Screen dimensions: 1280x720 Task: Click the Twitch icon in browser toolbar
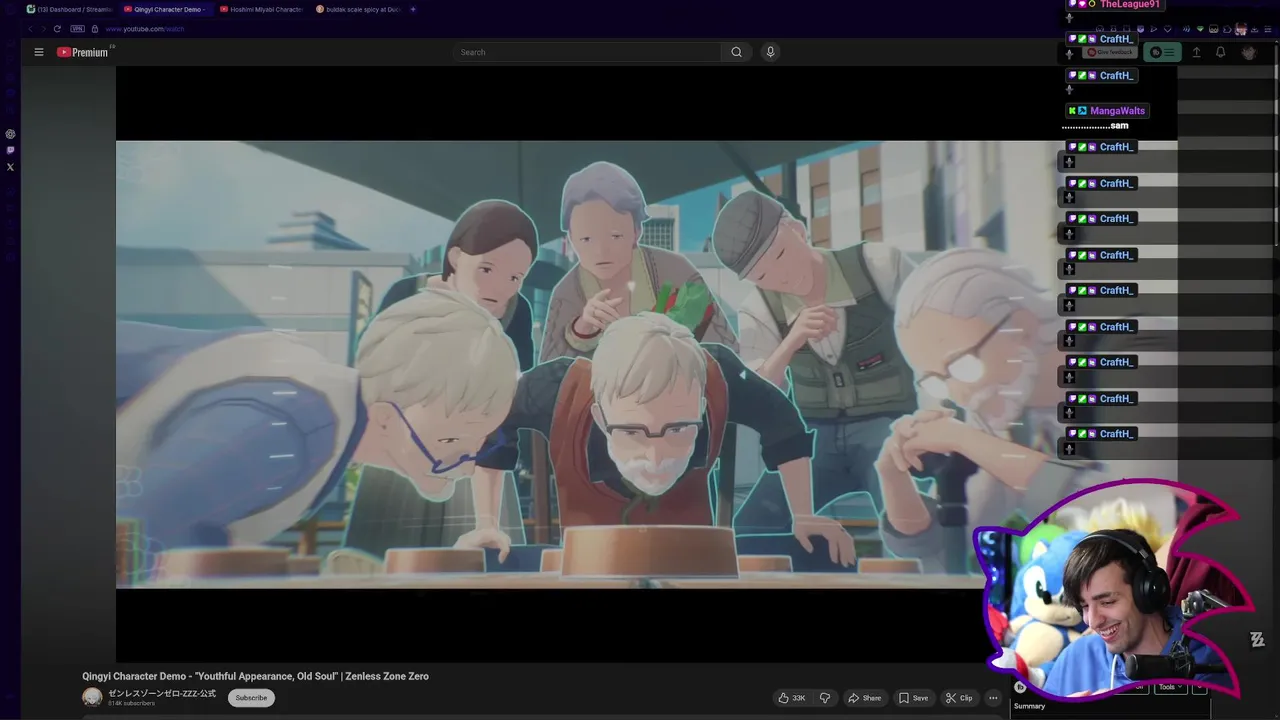pyautogui.click(x=1140, y=29)
